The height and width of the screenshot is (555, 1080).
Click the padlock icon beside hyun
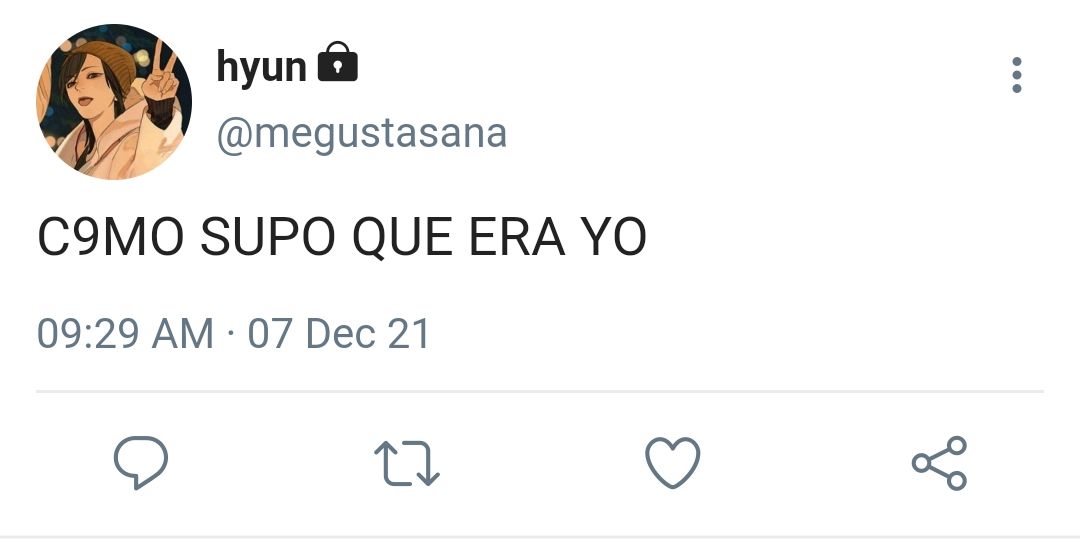[338, 62]
